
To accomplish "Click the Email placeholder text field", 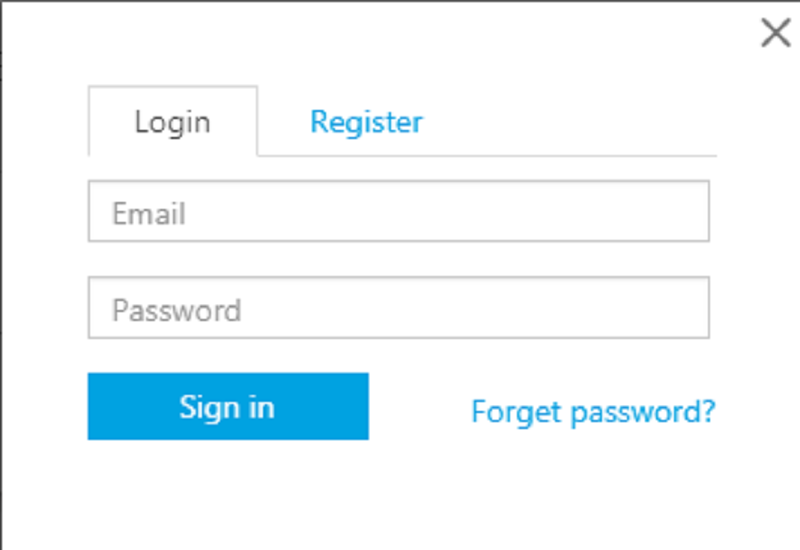I will pyautogui.click(x=398, y=211).
